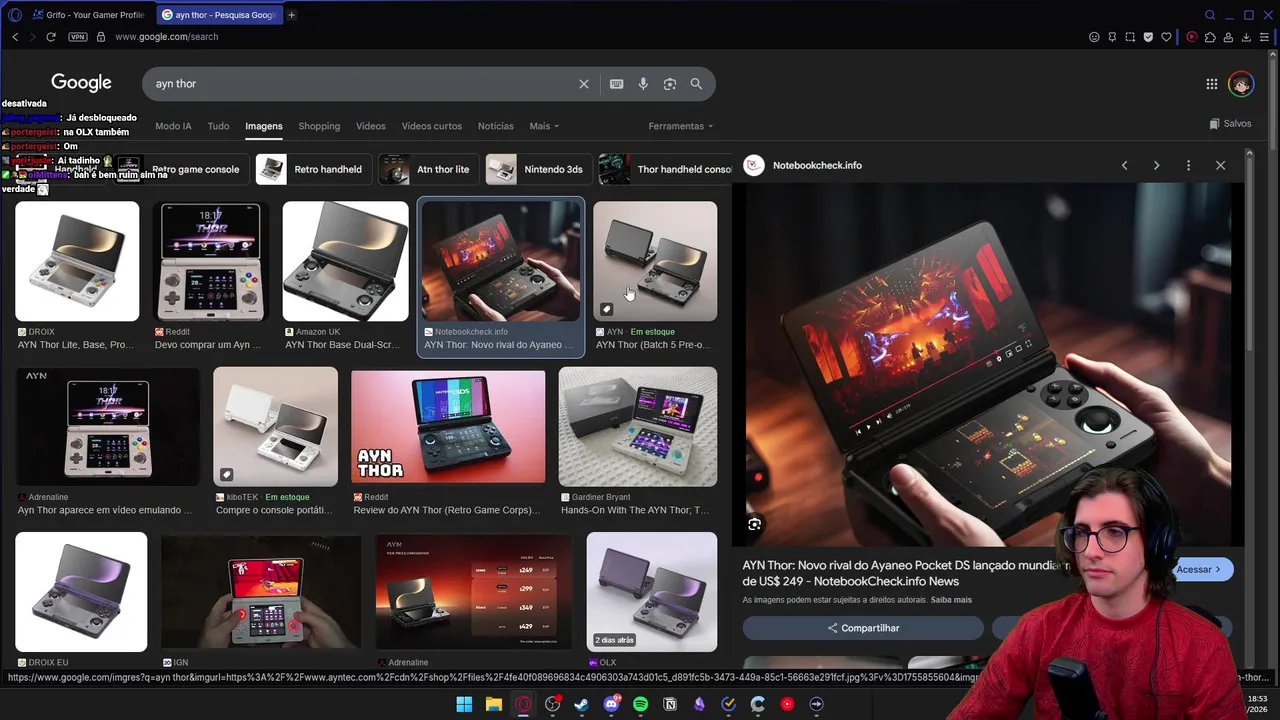Open the browser downloads icon

click(1246, 37)
